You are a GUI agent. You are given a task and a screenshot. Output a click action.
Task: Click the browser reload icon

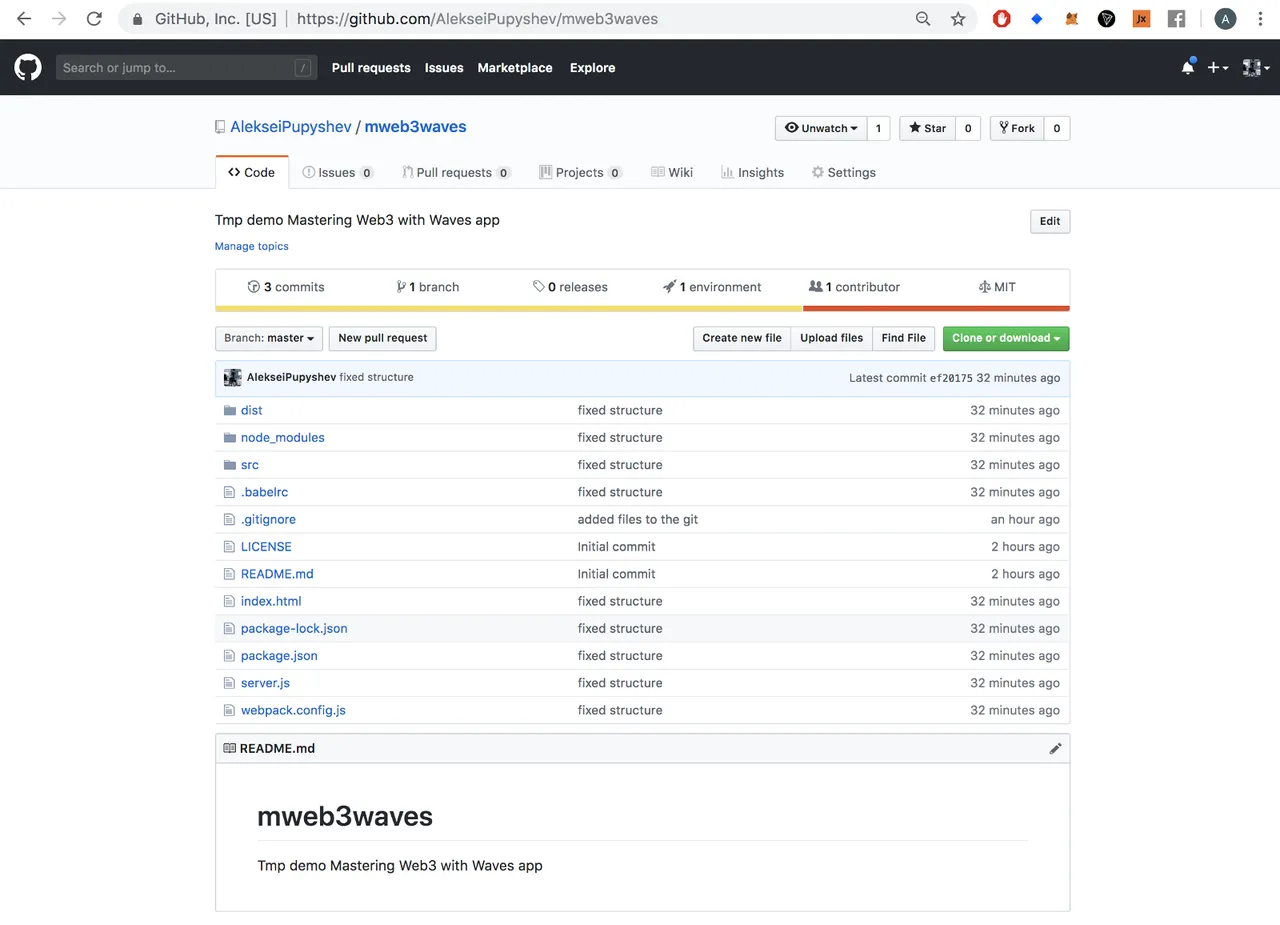click(x=94, y=19)
